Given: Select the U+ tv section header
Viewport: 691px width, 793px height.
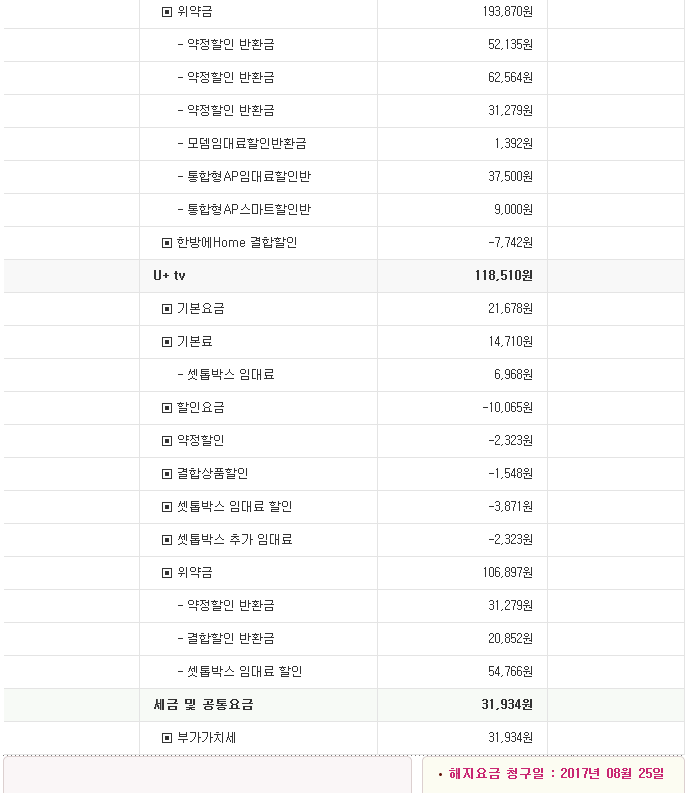Looking at the screenshot, I should point(170,276).
